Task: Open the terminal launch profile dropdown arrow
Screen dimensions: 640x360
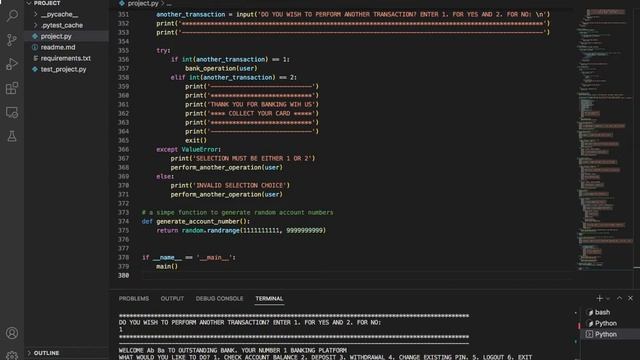Action: coord(608,299)
